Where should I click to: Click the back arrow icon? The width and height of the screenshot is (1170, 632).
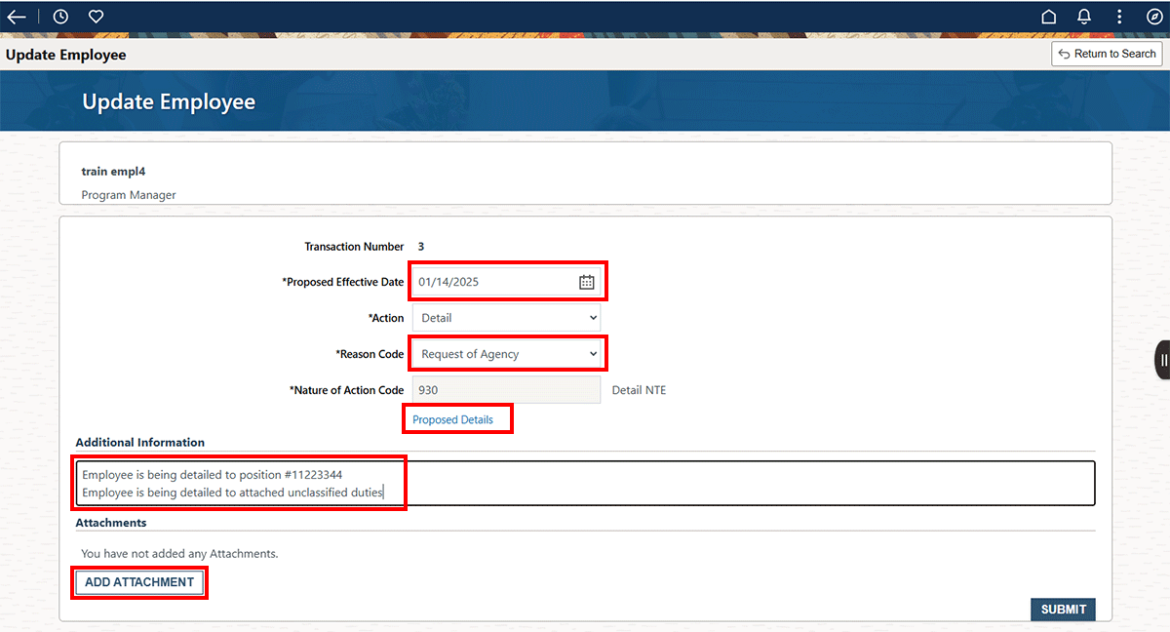pyautogui.click(x=16, y=16)
